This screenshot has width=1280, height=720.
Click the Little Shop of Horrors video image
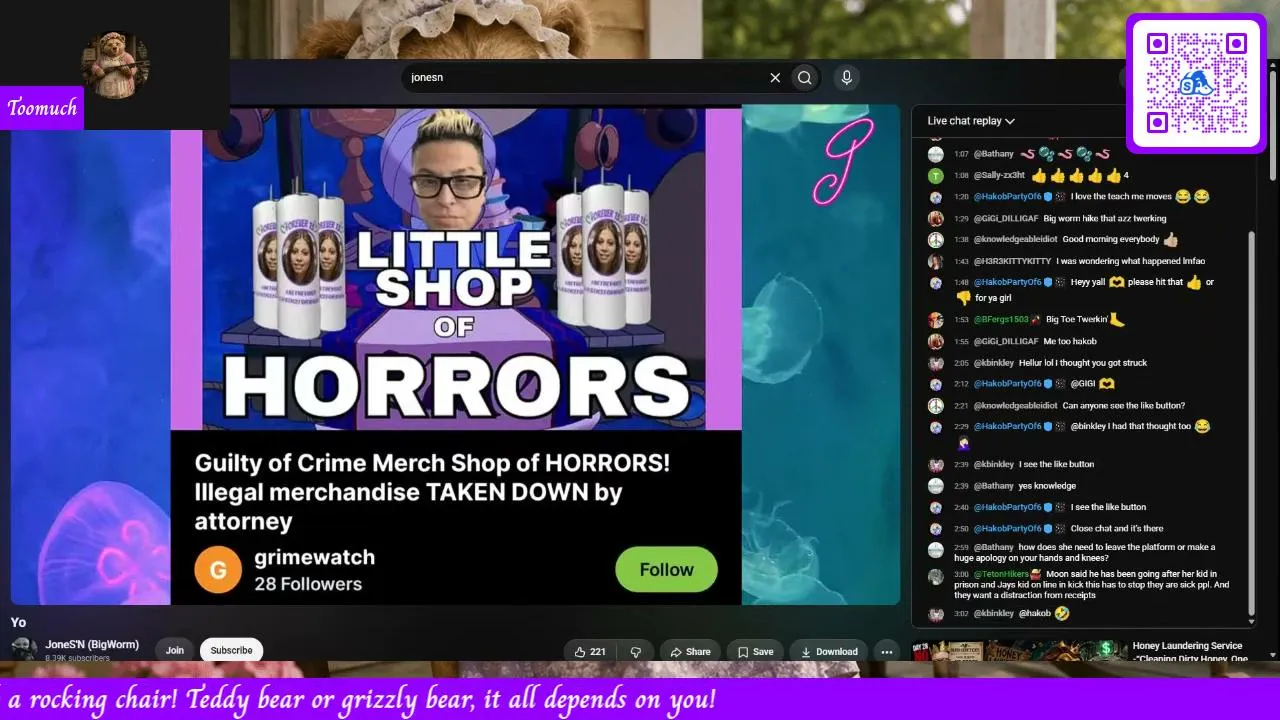click(x=456, y=268)
